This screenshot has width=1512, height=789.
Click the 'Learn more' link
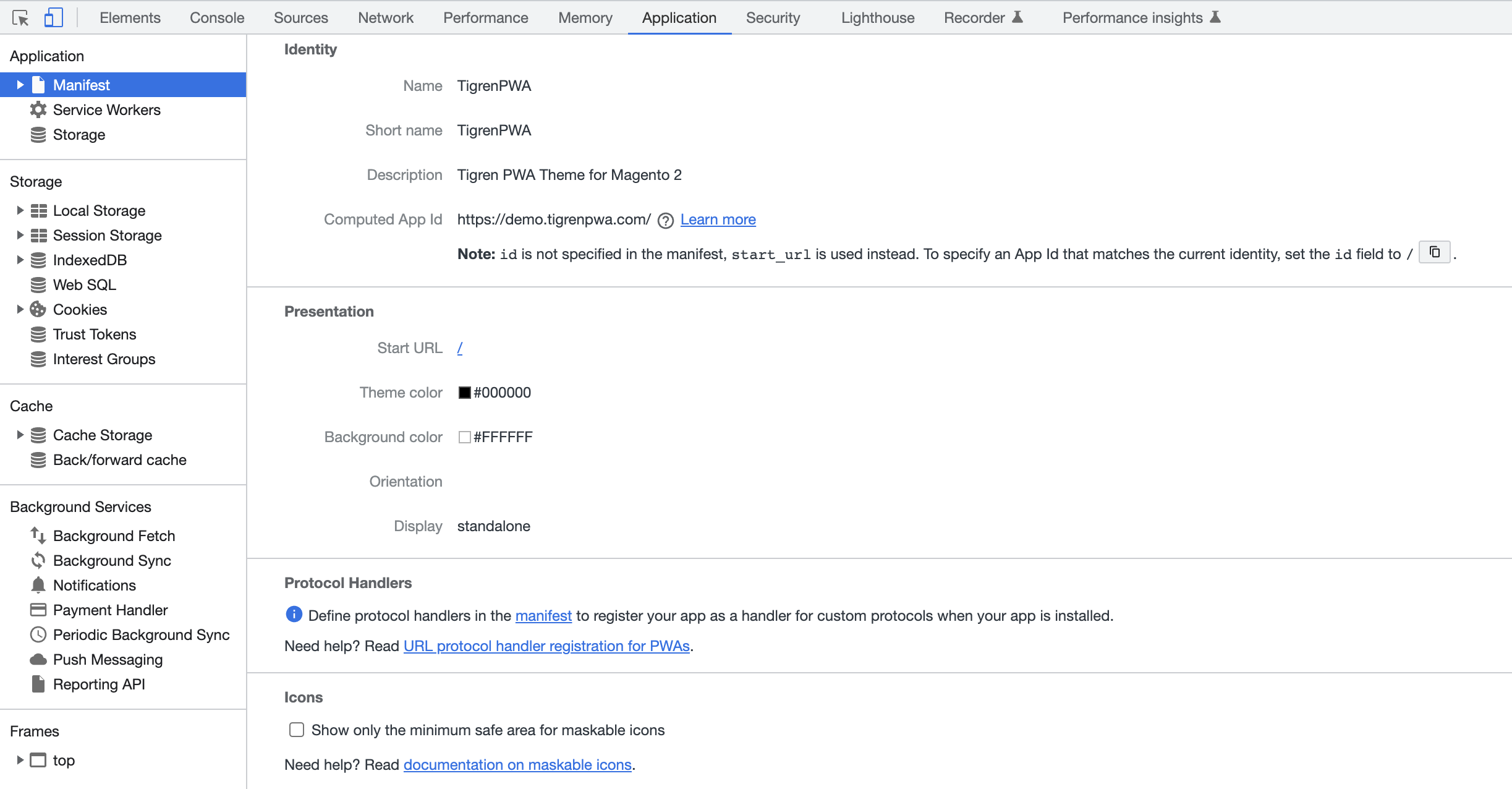(x=717, y=219)
